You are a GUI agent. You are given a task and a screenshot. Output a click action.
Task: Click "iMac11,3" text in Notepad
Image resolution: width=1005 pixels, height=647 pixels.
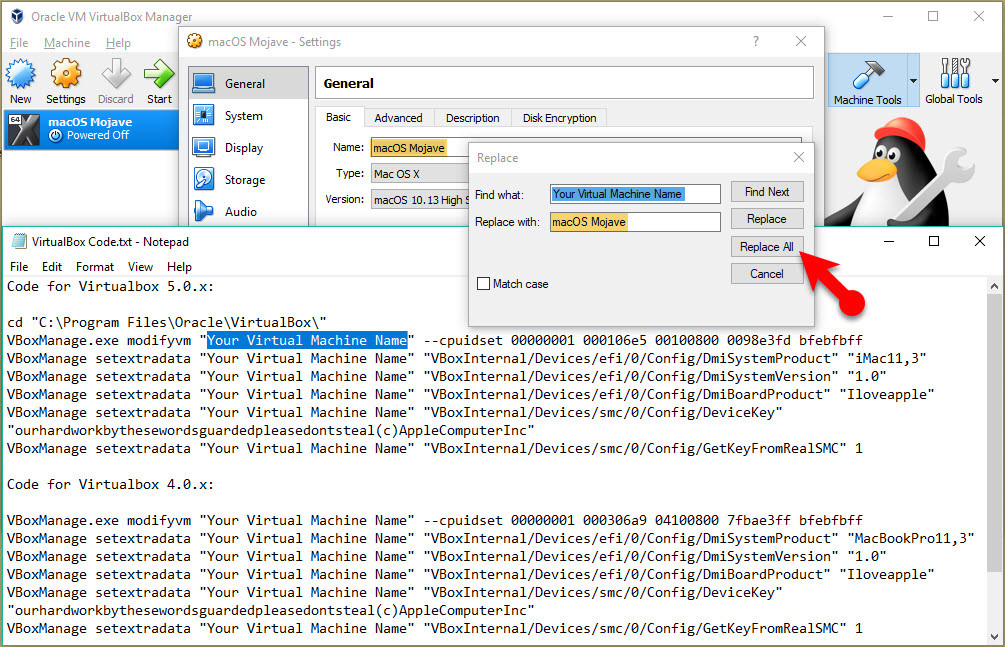[x=886, y=358]
